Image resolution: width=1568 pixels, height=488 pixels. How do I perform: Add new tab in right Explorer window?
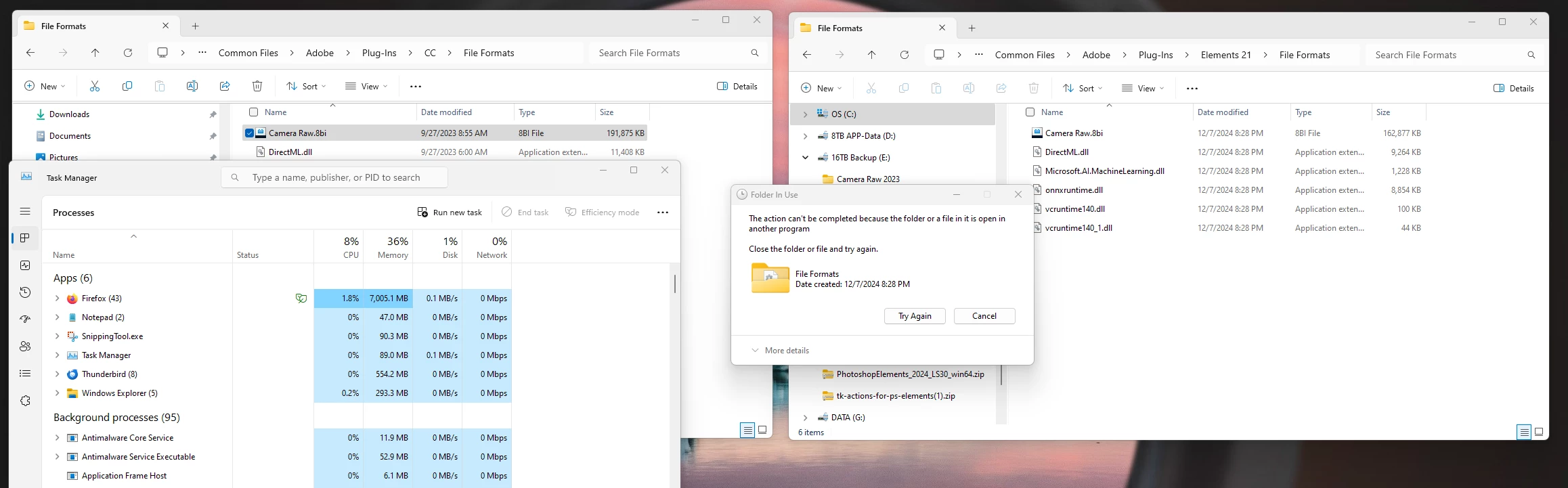[972, 28]
